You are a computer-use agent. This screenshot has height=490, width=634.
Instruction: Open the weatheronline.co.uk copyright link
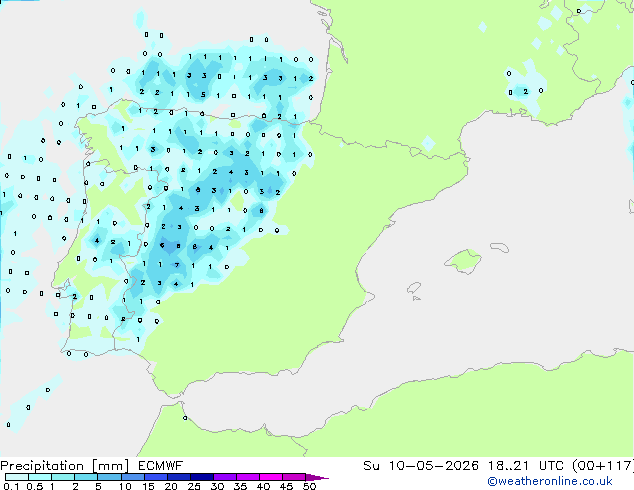[550, 481]
